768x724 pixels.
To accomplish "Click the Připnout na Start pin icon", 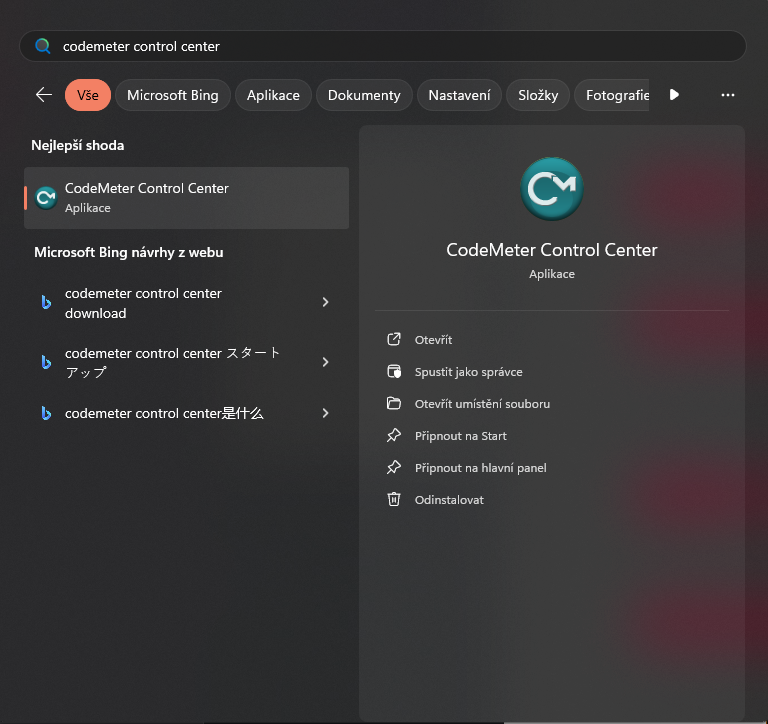I will point(394,436).
